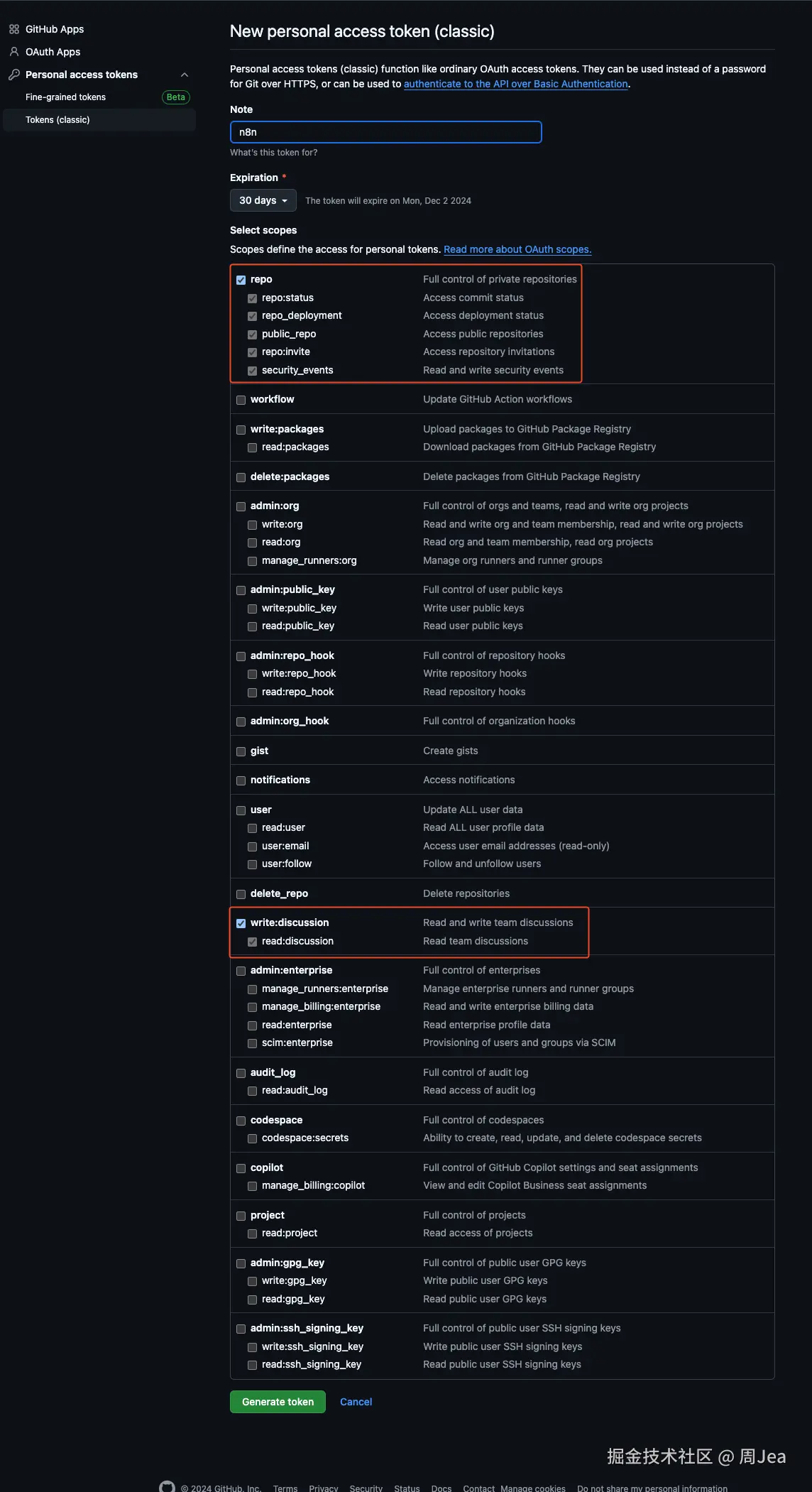Uncheck the write:discussion scope checkbox
The width and height of the screenshot is (812, 1492).
pyautogui.click(x=241, y=923)
